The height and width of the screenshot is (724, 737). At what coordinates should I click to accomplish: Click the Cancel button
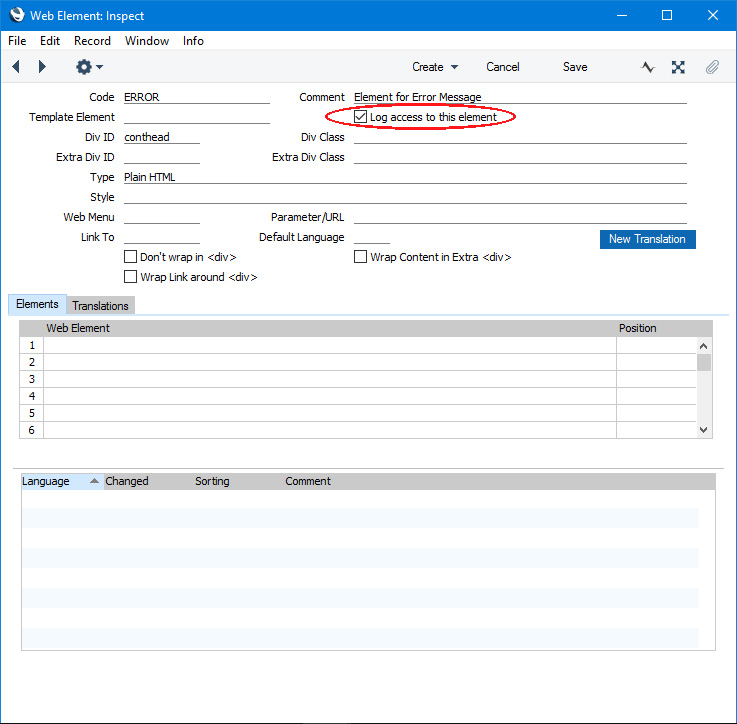point(502,67)
